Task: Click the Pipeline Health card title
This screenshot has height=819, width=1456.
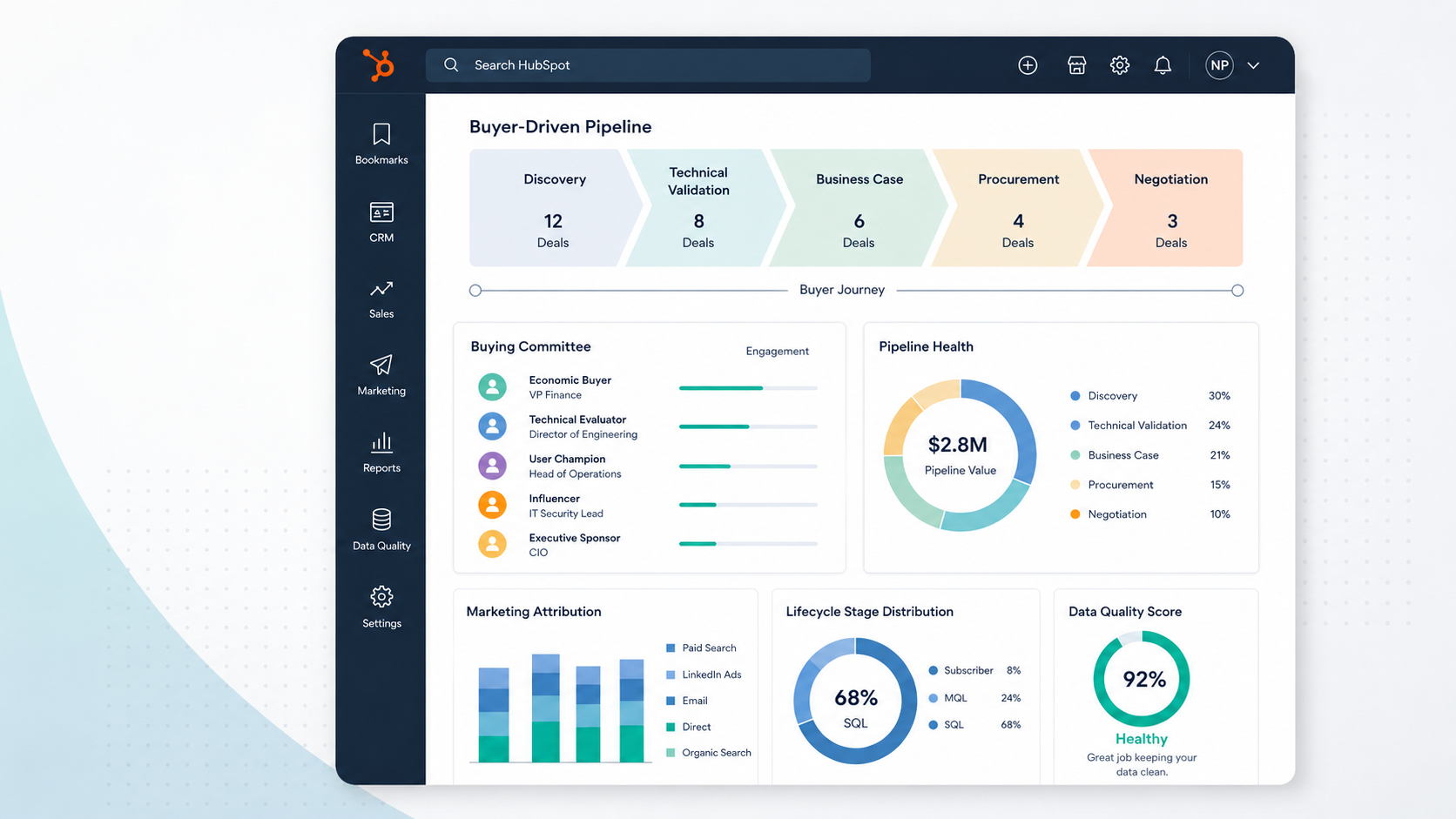Action: 926,346
